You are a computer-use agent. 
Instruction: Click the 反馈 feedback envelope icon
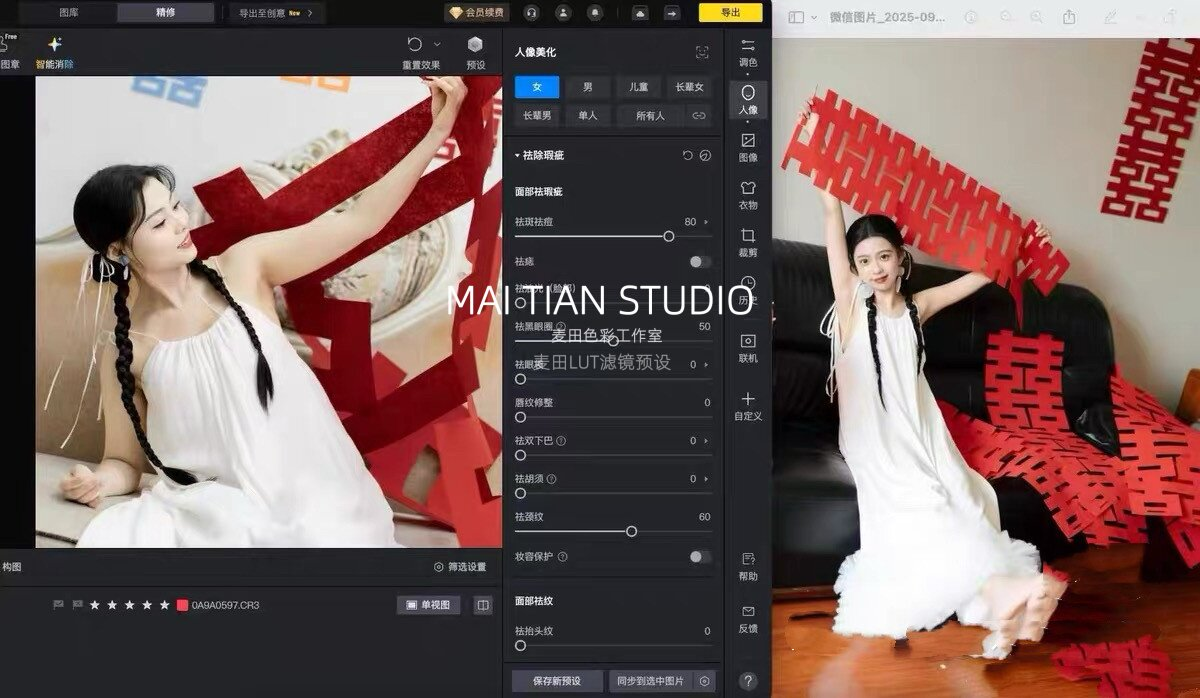[748, 617]
